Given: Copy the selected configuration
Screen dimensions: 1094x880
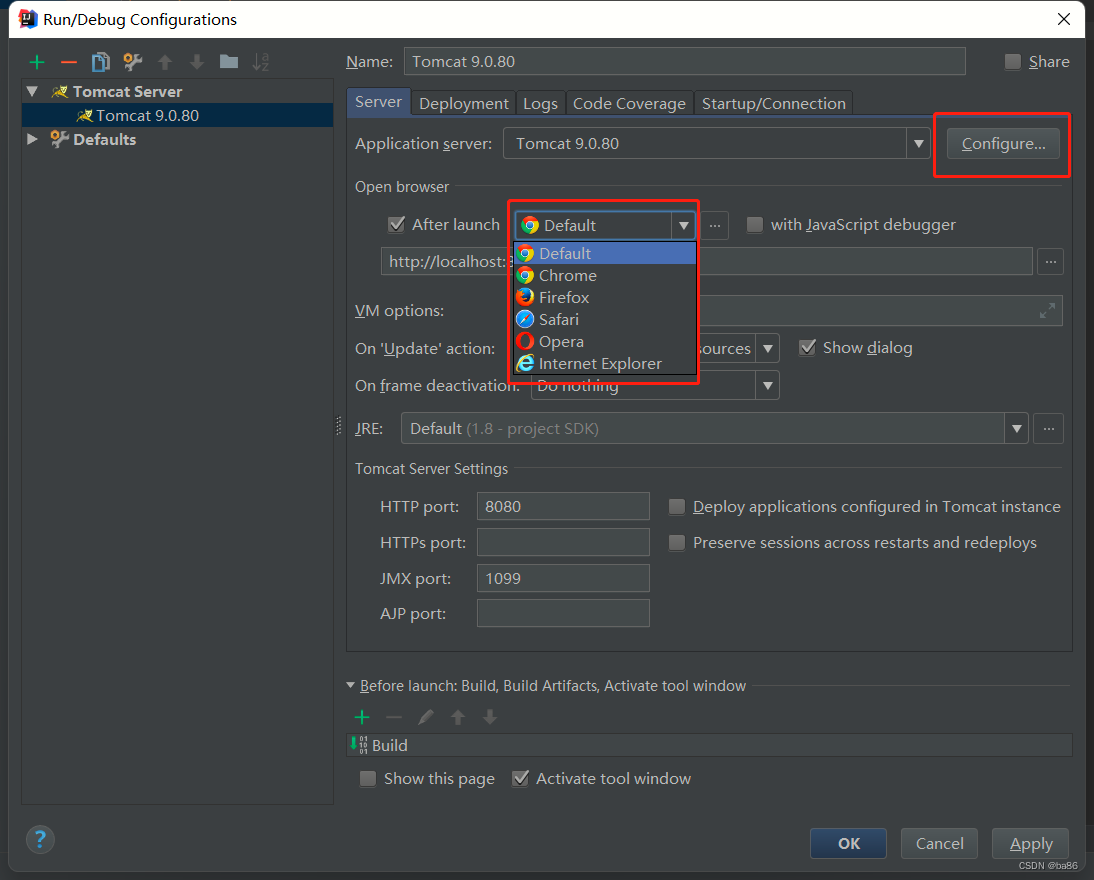Looking at the screenshot, I should [100, 62].
